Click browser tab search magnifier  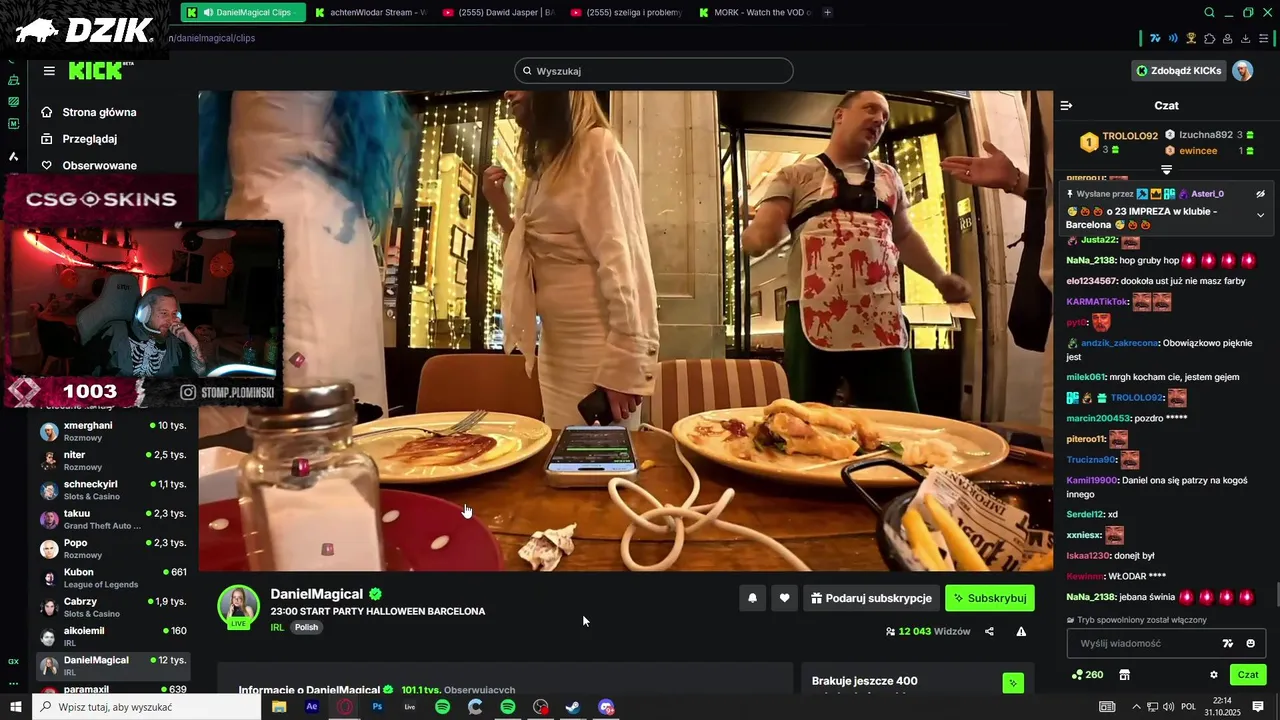[1209, 12]
